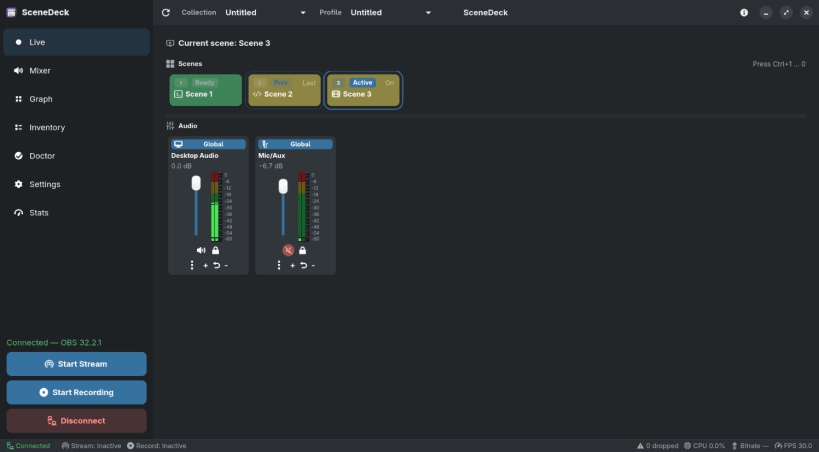Viewport: 819px width, 452px height.
Task: Open the Mixer page
Action: [x=76, y=71]
